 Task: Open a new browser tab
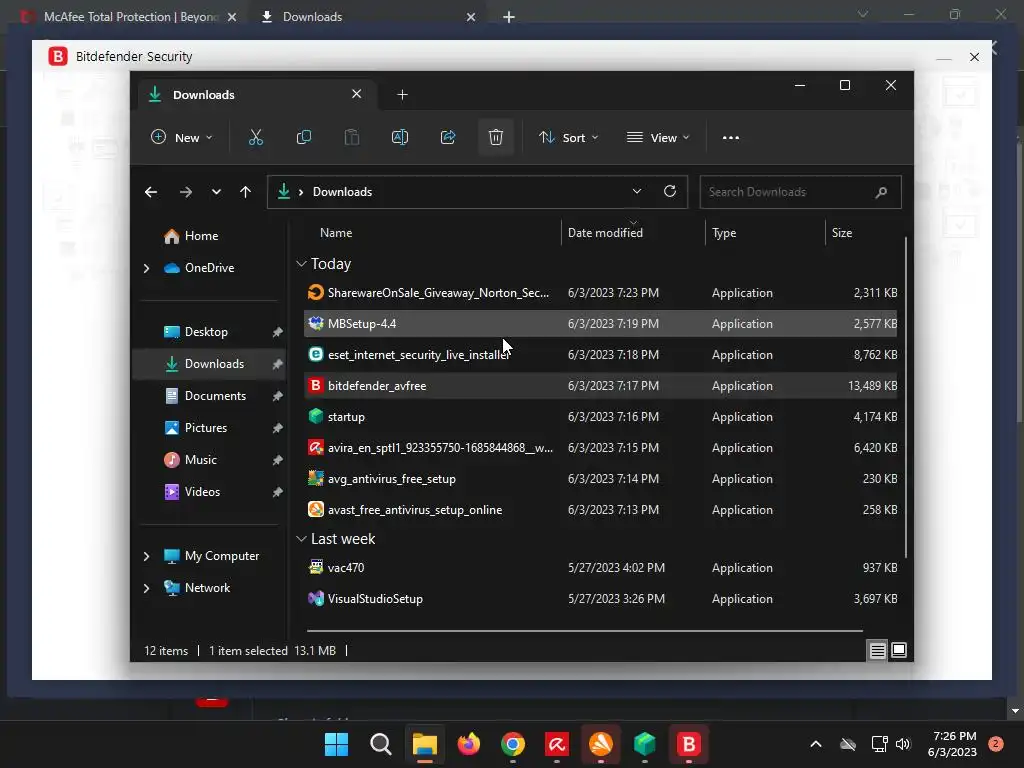pyautogui.click(x=509, y=17)
